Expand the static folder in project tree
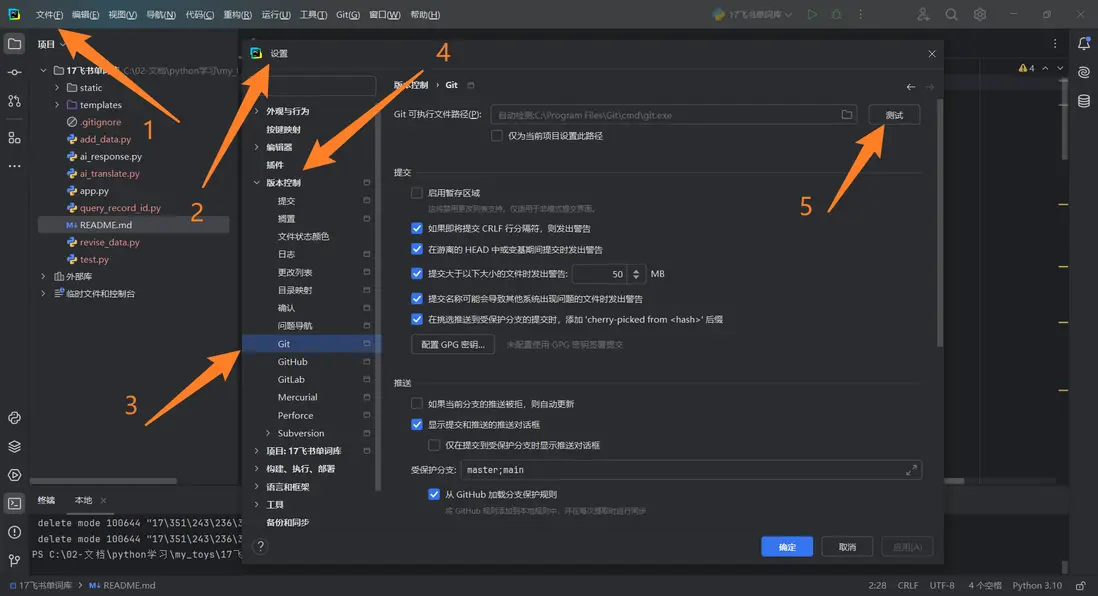 coord(57,88)
